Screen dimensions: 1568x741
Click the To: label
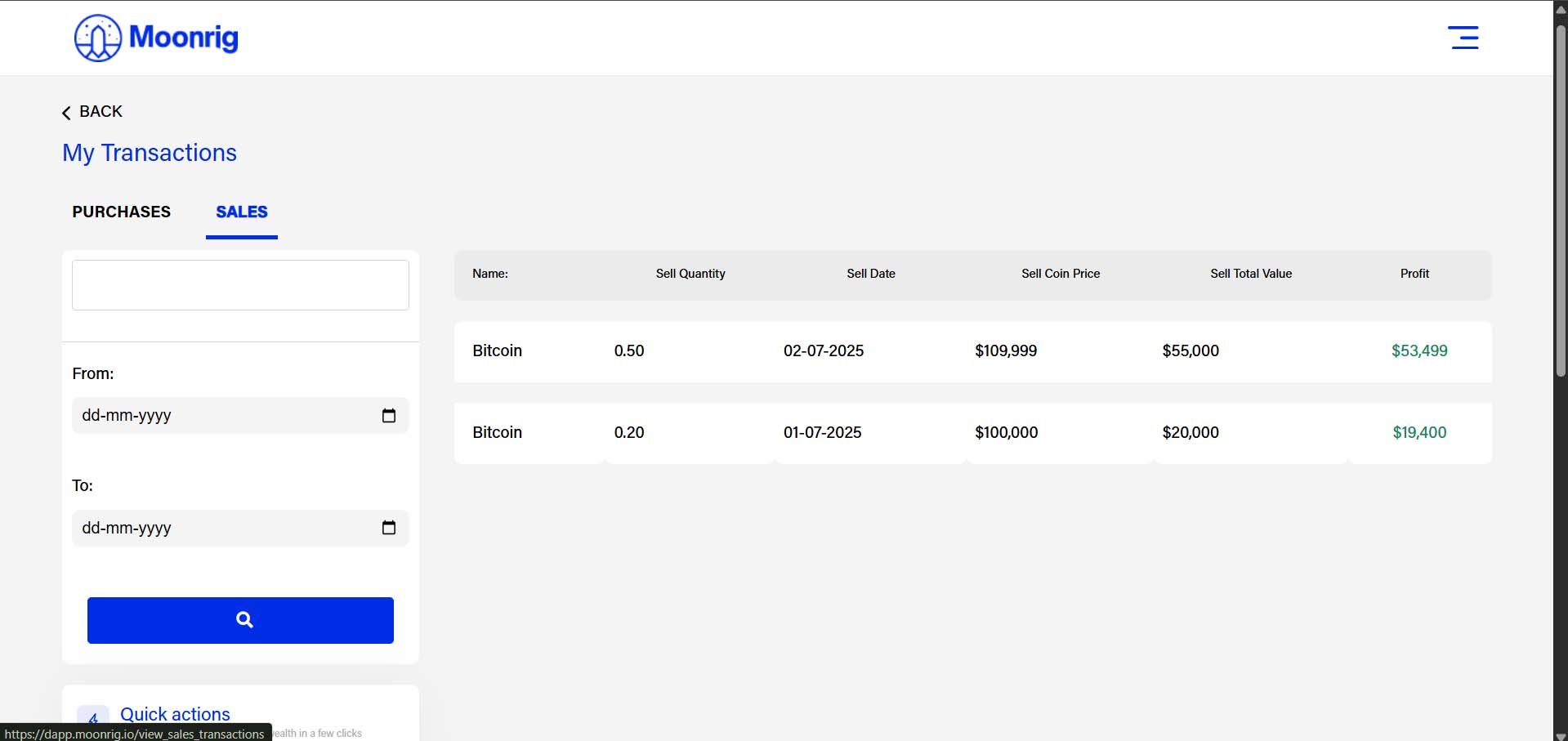[x=83, y=485]
